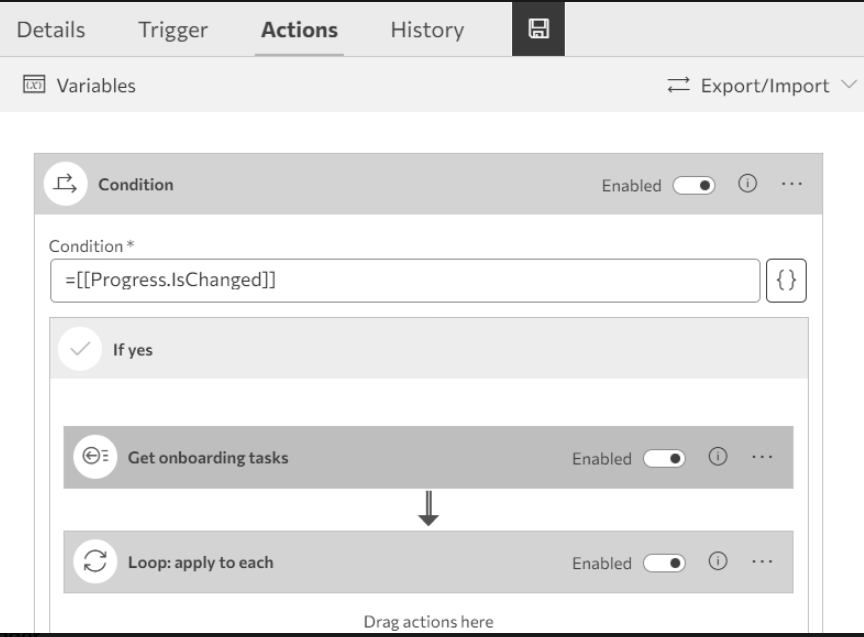Expand the Export/Import dropdown

pyautogui.click(x=762, y=86)
